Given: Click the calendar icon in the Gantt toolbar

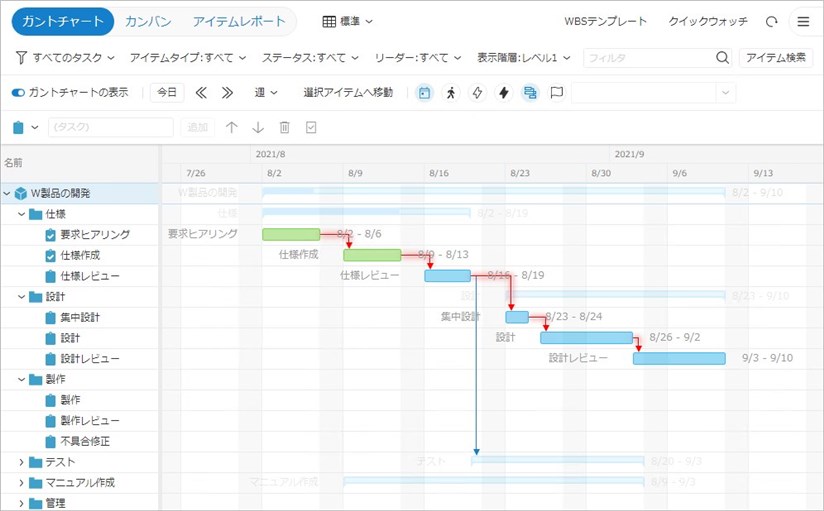Looking at the screenshot, I should [424, 93].
